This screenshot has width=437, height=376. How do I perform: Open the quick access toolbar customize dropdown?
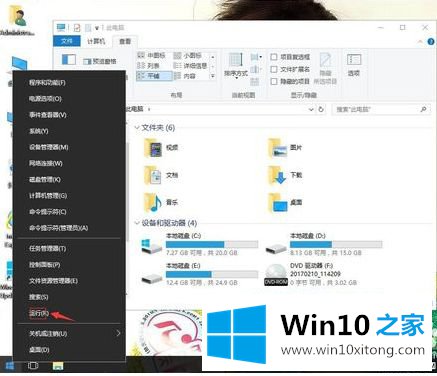point(97,28)
